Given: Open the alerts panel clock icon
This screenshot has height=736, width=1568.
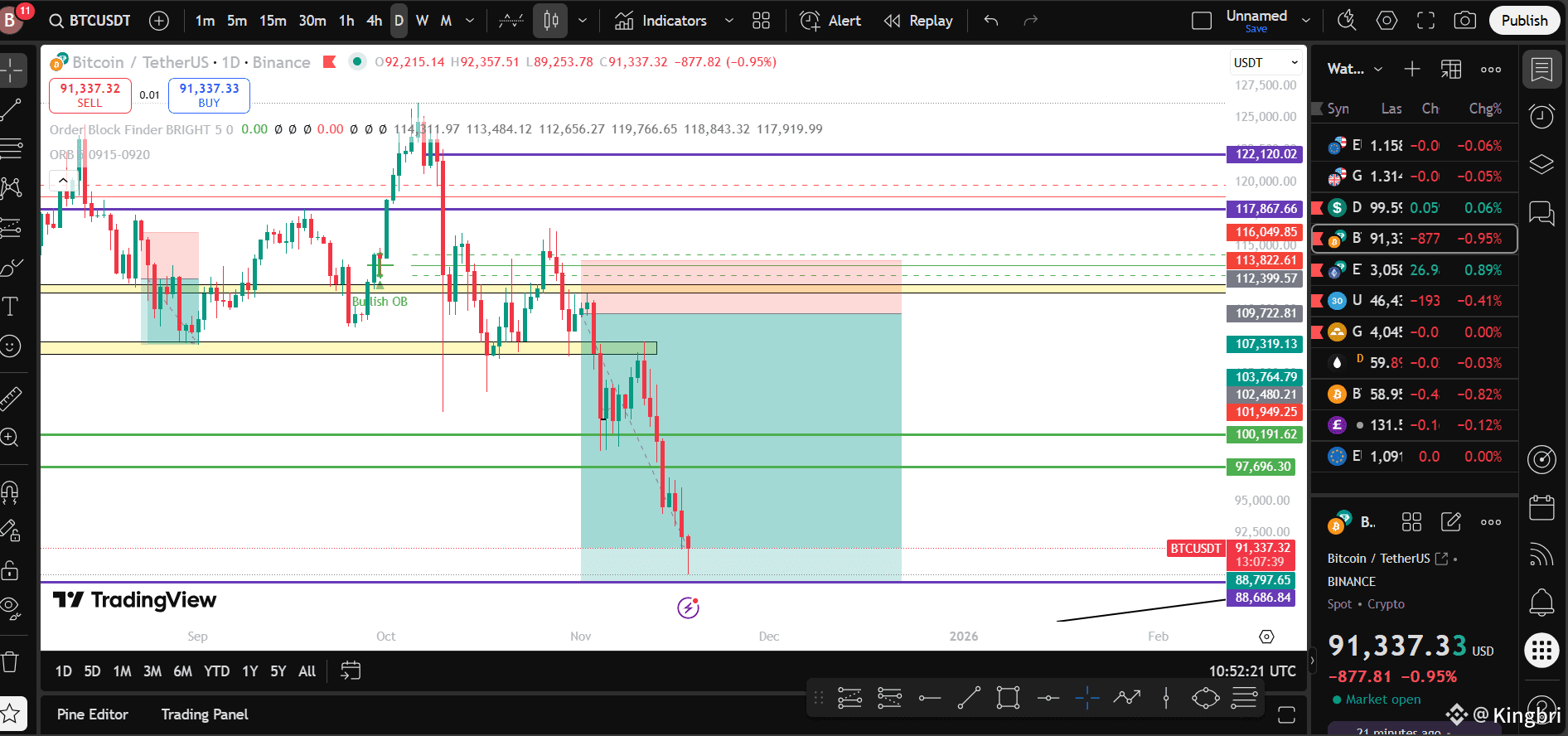Looking at the screenshot, I should pos(1541,117).
